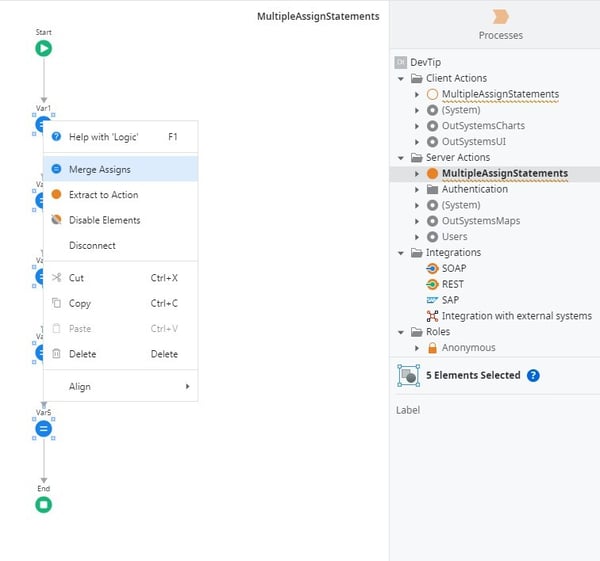Expand the Authentication folder
This screenshot has height=561, width=600.
pos(418,189)
